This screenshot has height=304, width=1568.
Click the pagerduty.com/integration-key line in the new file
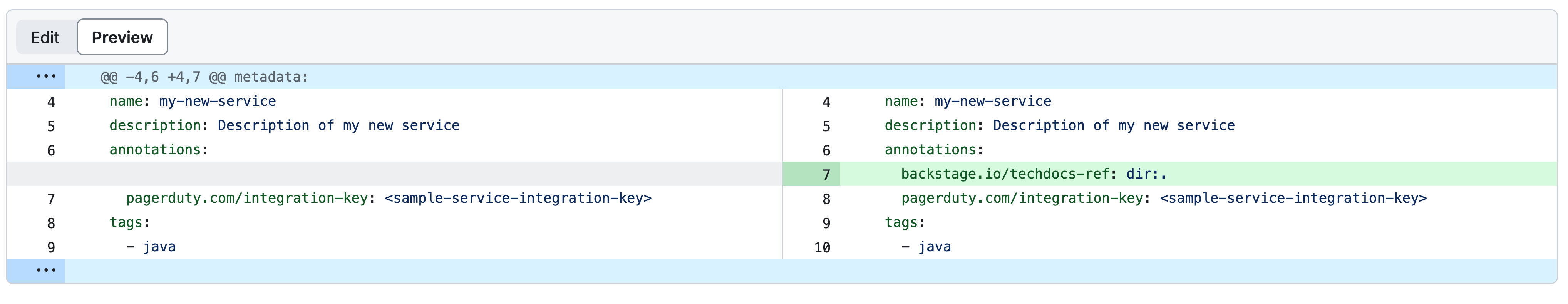click(x=1163, y=199)
